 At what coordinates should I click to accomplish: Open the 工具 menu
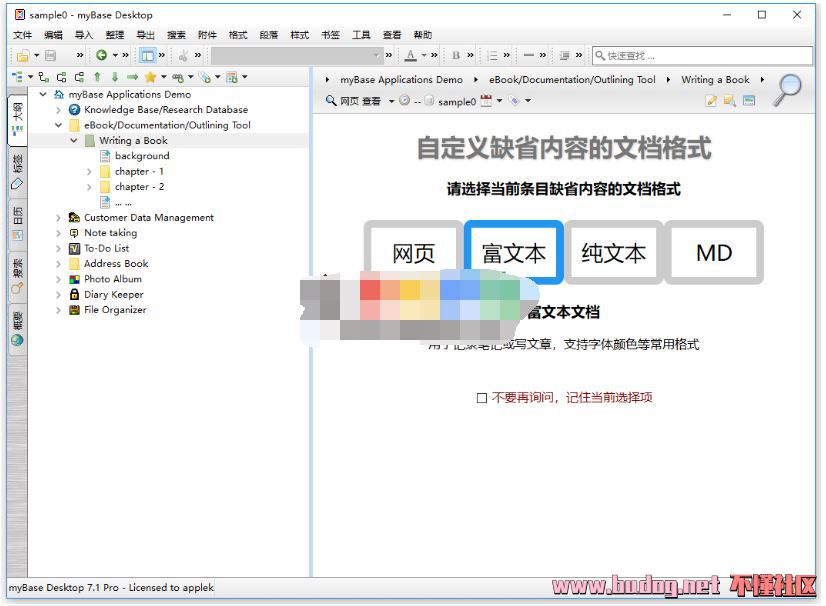(x=361, y=35)
